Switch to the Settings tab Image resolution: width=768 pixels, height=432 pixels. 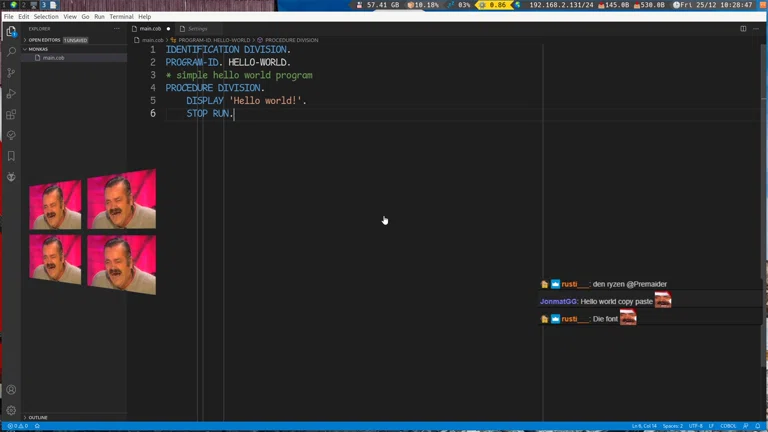point(197,29)
